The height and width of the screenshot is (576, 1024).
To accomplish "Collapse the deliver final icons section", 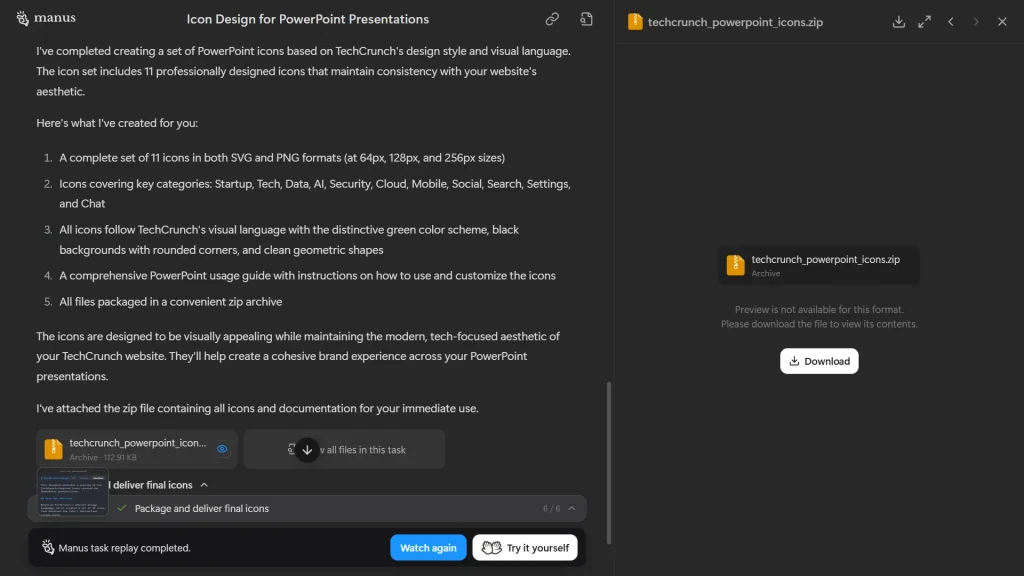I will (x=204, y=484).
